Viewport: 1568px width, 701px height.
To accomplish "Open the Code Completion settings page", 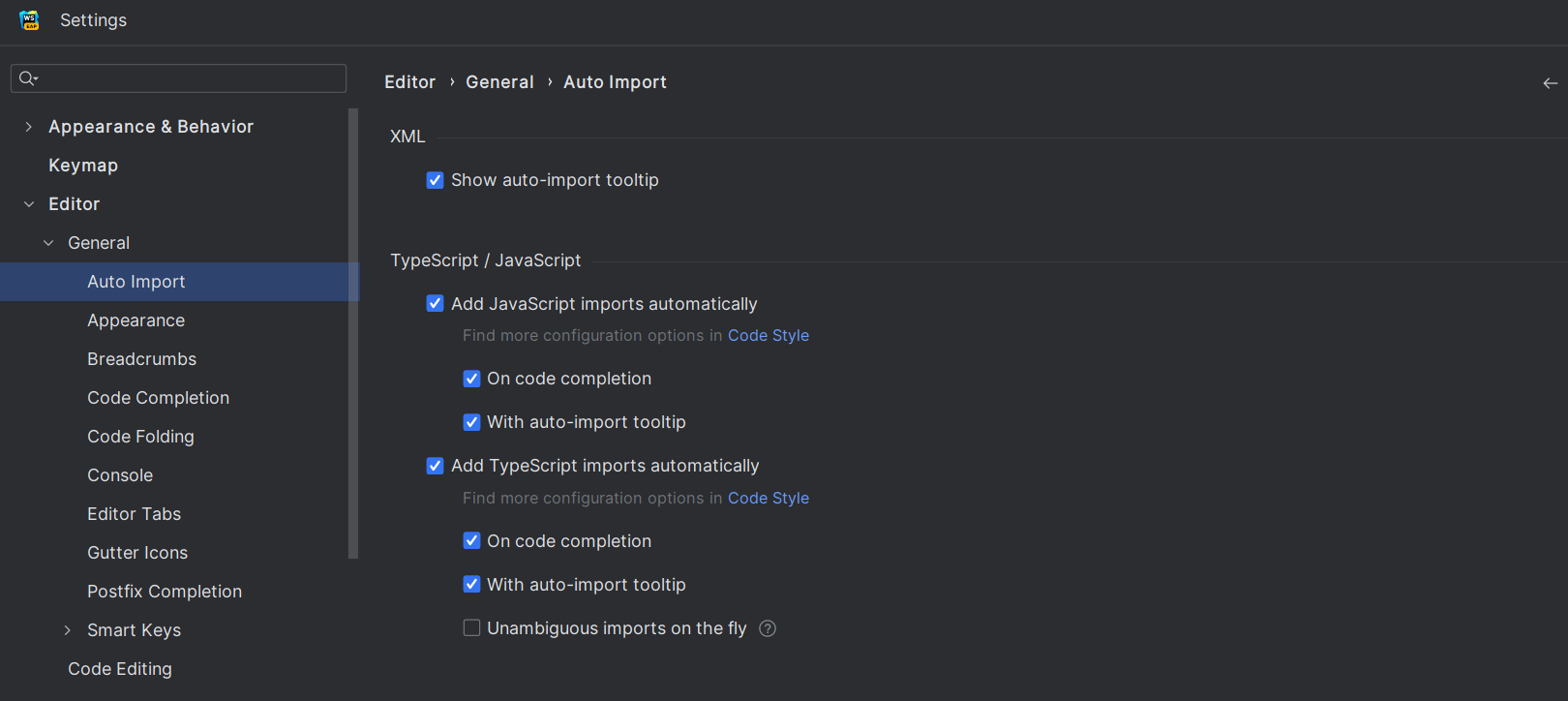I will click(x=158, y=398).
